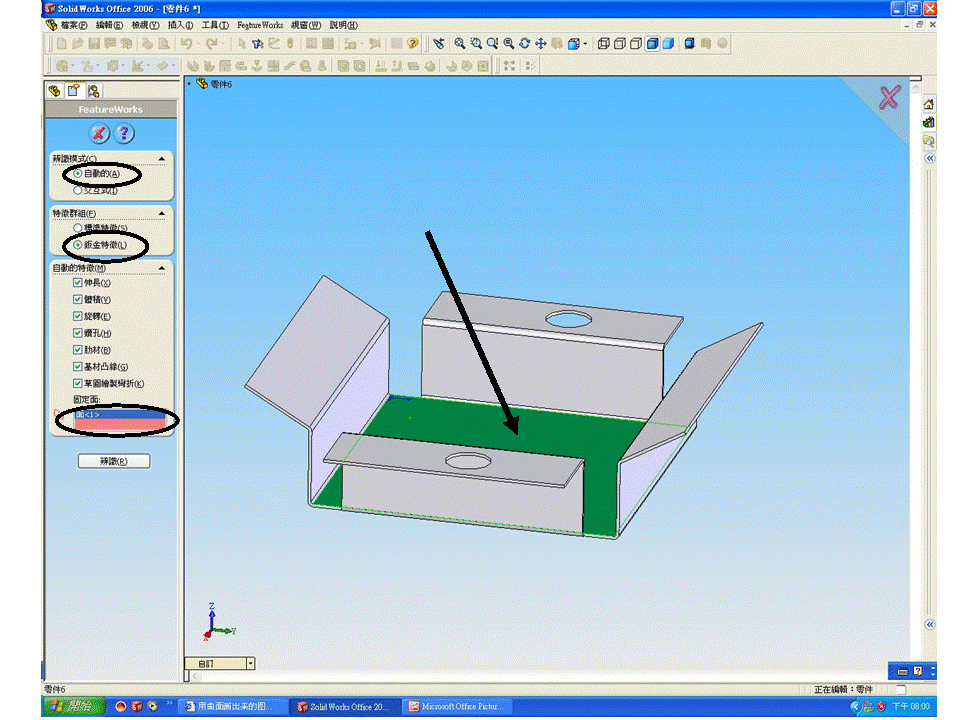
Task: Click the Undo toolbar icon
Action: click(187, 43)
